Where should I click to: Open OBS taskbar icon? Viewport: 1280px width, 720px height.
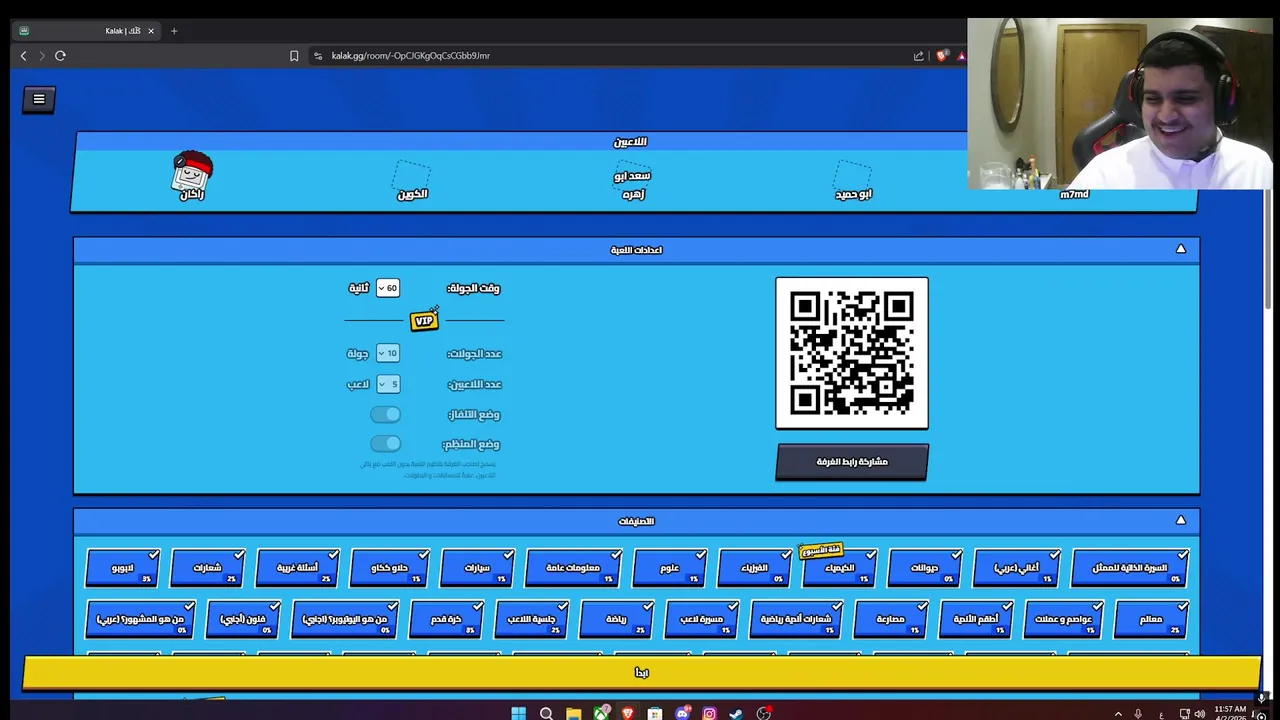[764, 713]
